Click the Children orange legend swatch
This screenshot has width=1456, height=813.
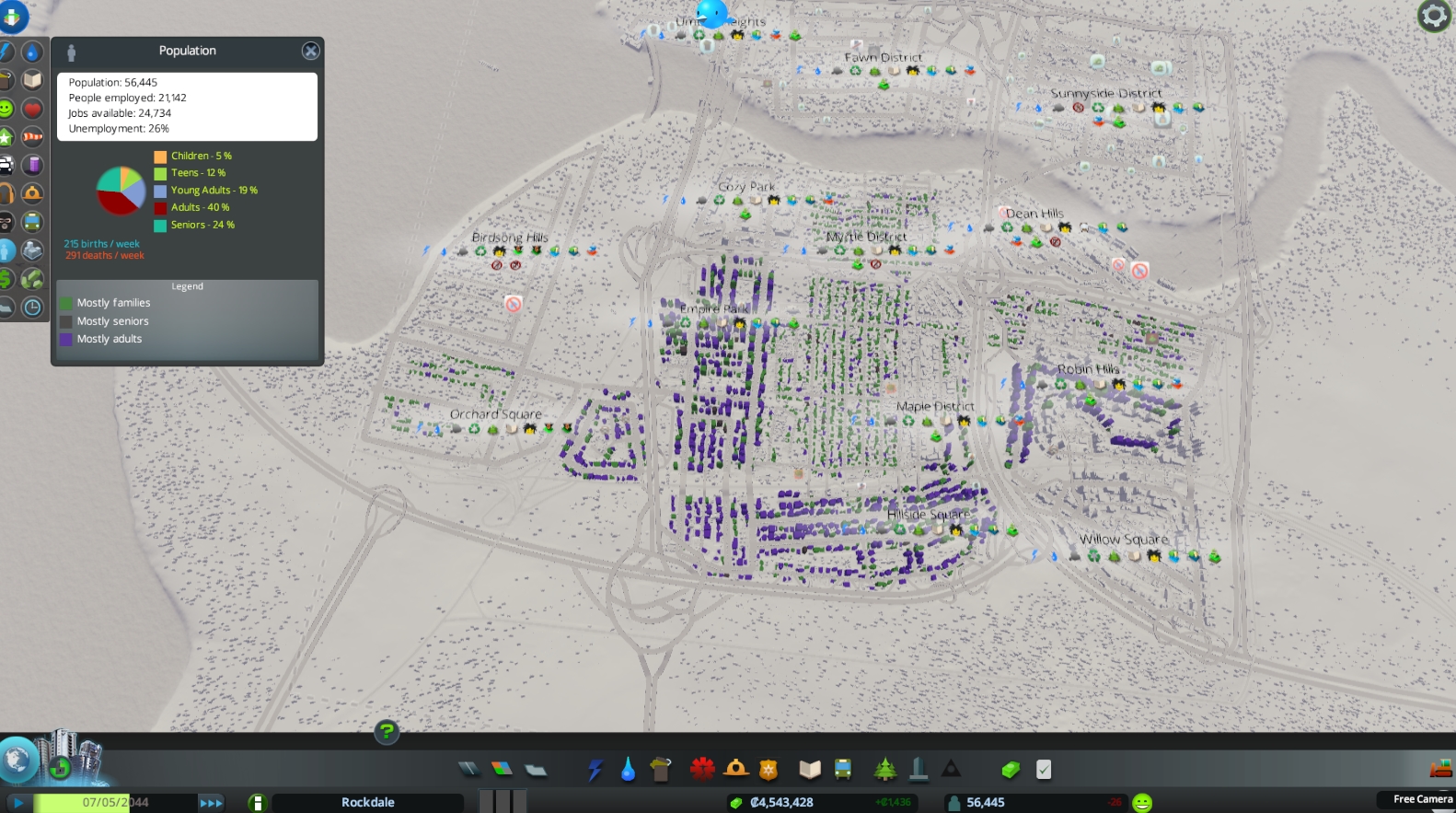pyautogui.click(x=160, y=157)
